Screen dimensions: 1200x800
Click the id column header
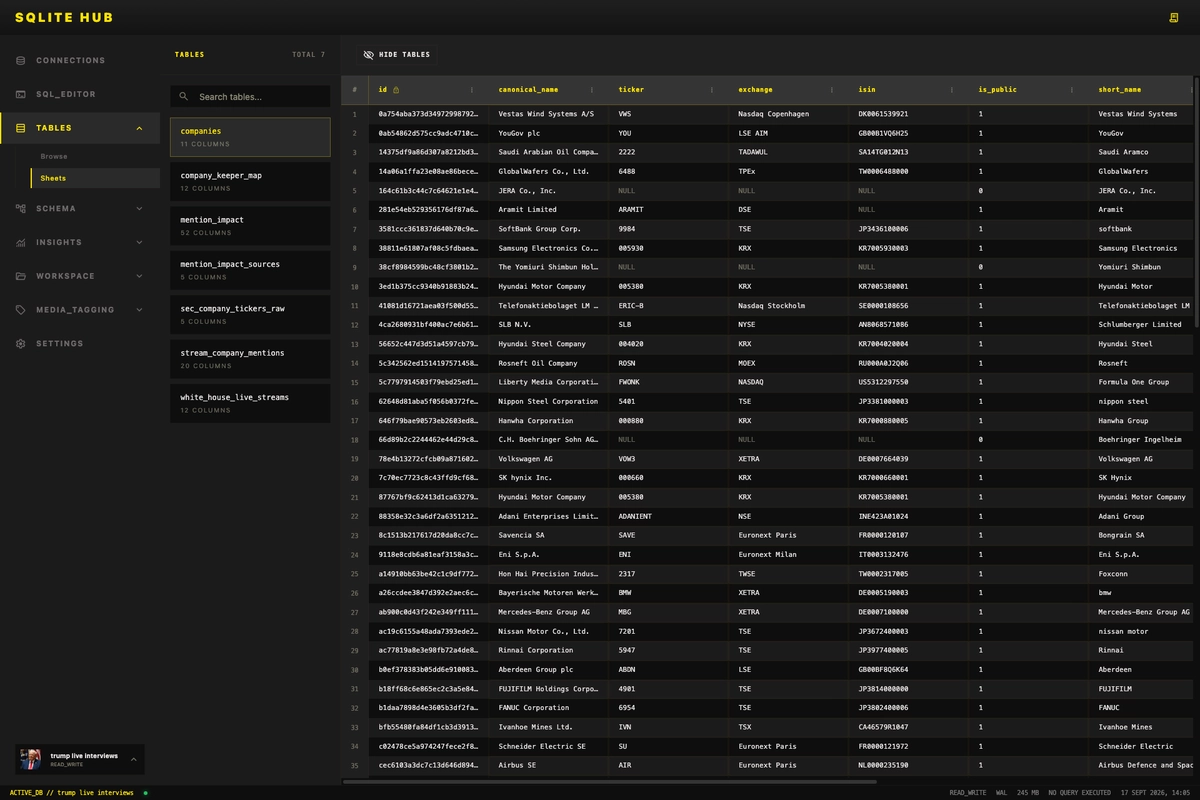click(428, 90)
